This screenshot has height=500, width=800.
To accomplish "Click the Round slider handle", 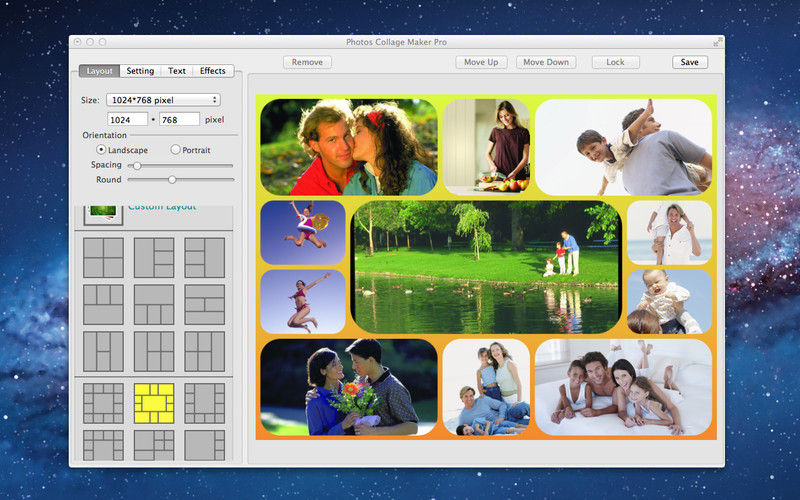I will (172, 180).
